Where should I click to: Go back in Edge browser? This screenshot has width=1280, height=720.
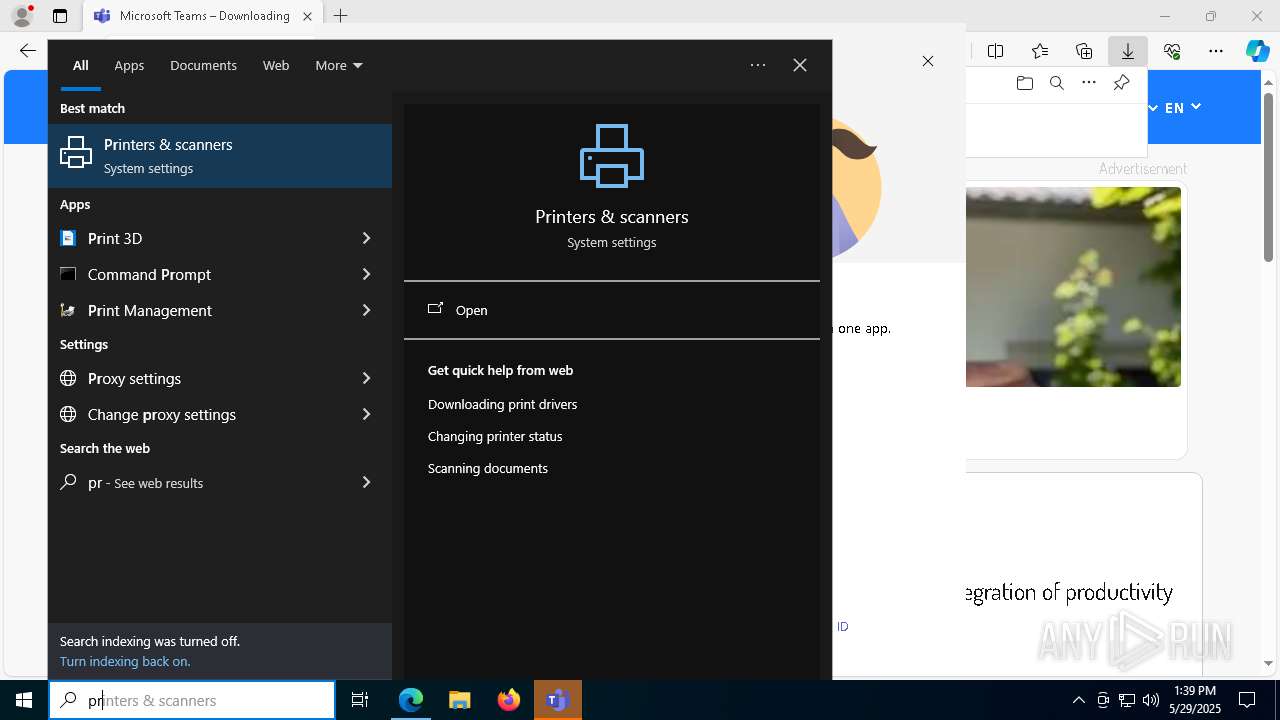27,50
